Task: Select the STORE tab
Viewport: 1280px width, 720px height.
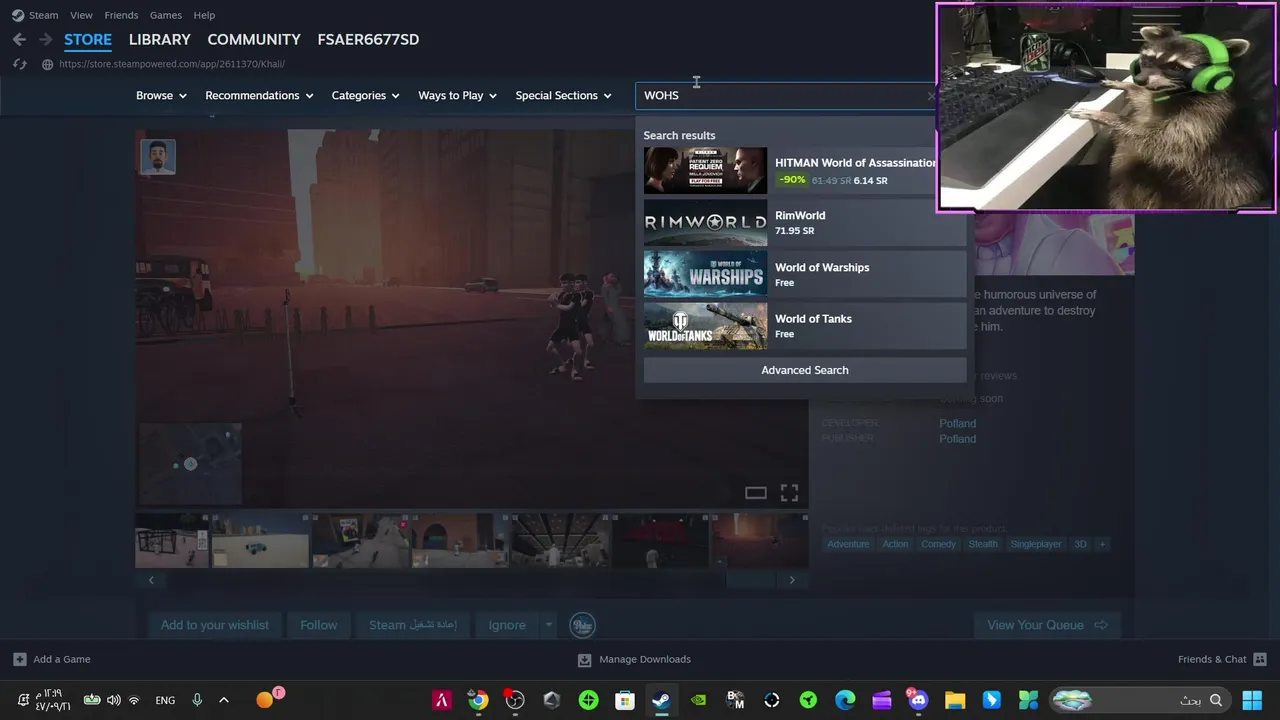Action: pyautogui.click(x=88, y=39)
